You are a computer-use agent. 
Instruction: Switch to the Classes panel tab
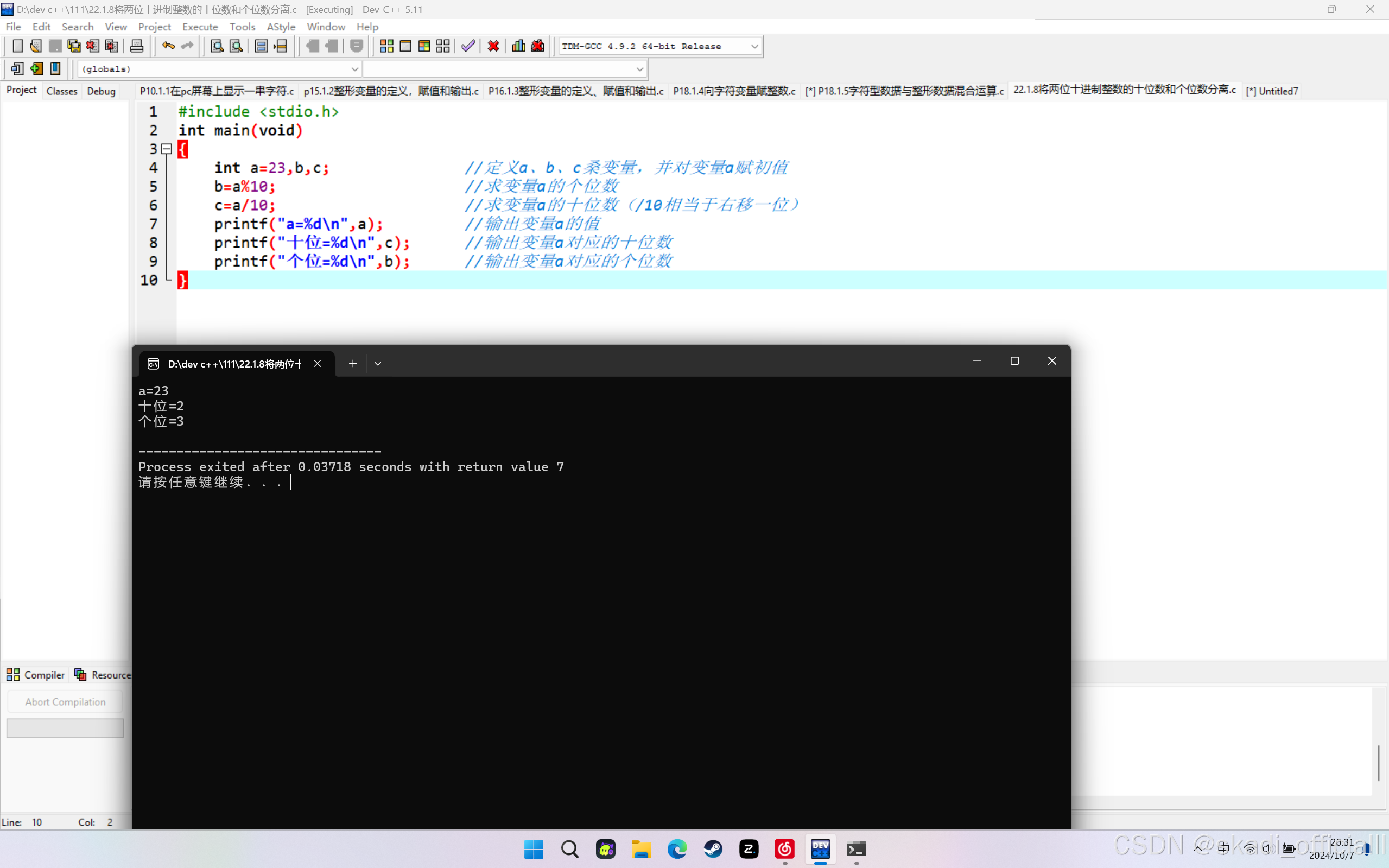[61, 91]
